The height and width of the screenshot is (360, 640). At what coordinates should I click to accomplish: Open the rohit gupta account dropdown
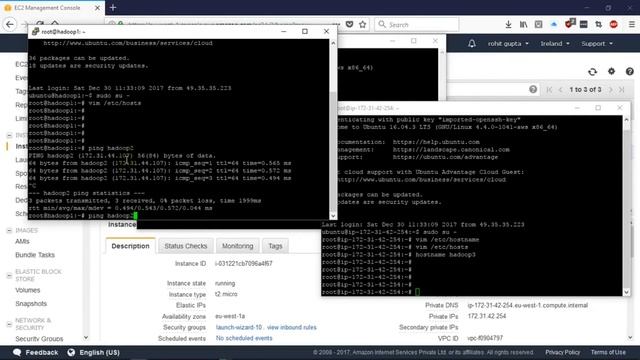(508, 44)
